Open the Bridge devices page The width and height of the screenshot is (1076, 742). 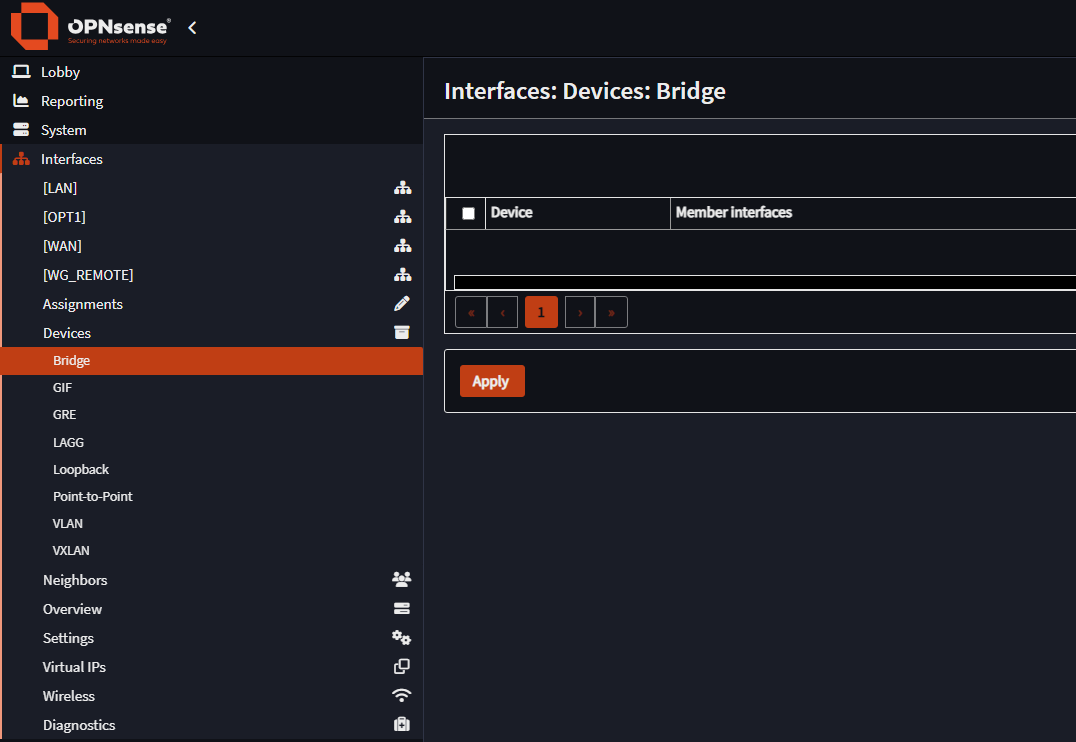[211, 360]
